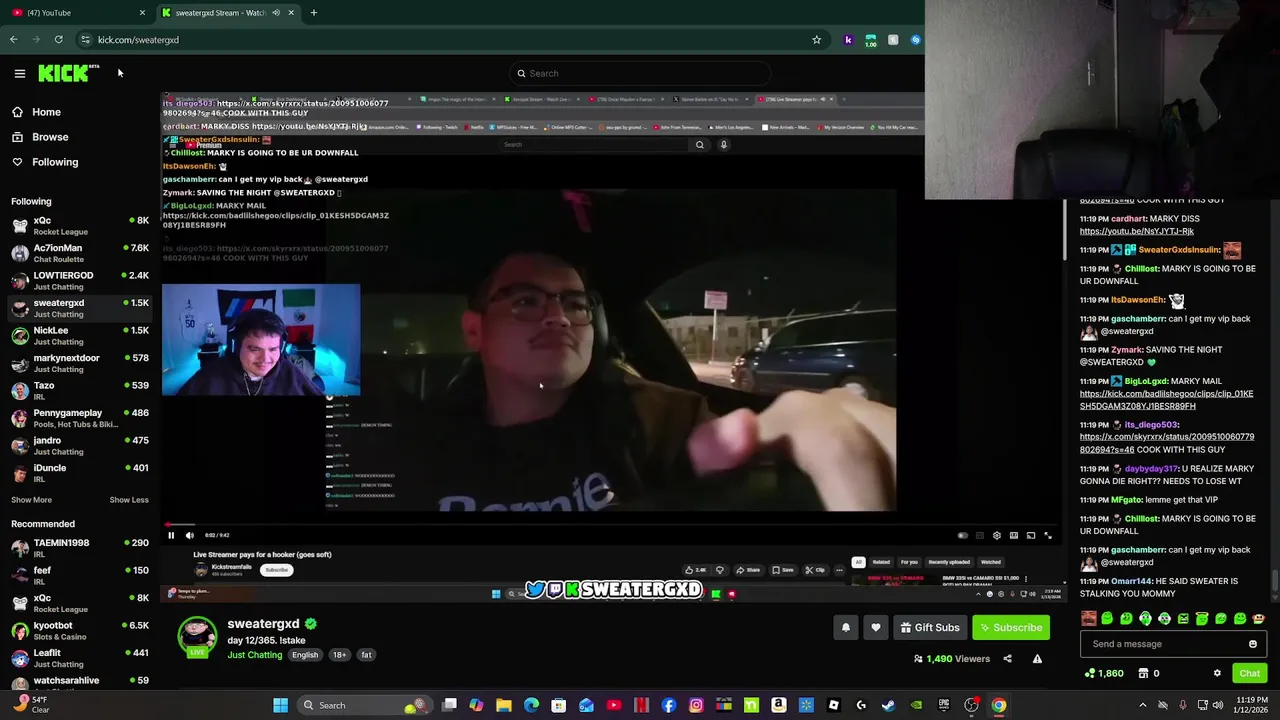The width and height of the screenshot is (1280, 720).
Task: Open sweatergxd profile avatar
Action: click(197, 636)
